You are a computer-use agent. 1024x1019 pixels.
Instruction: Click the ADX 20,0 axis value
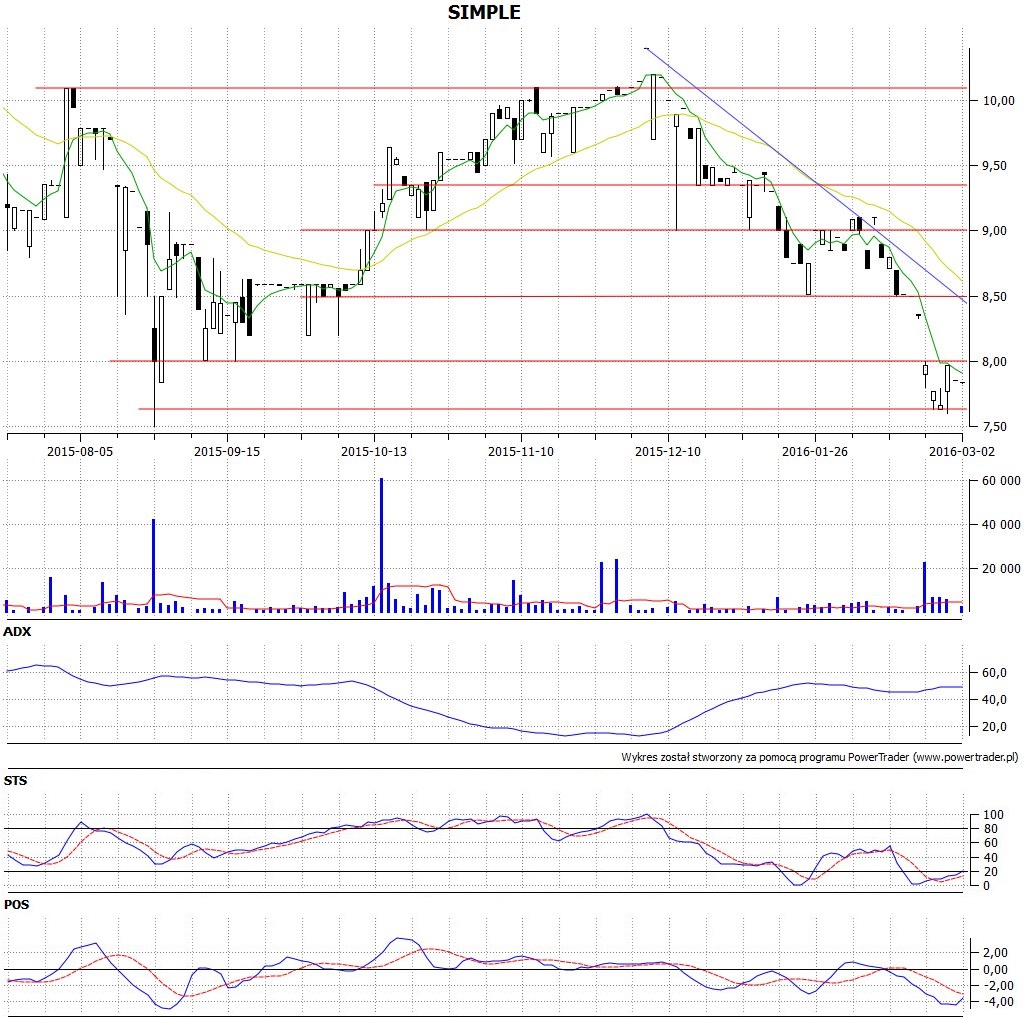pos(994,726)
